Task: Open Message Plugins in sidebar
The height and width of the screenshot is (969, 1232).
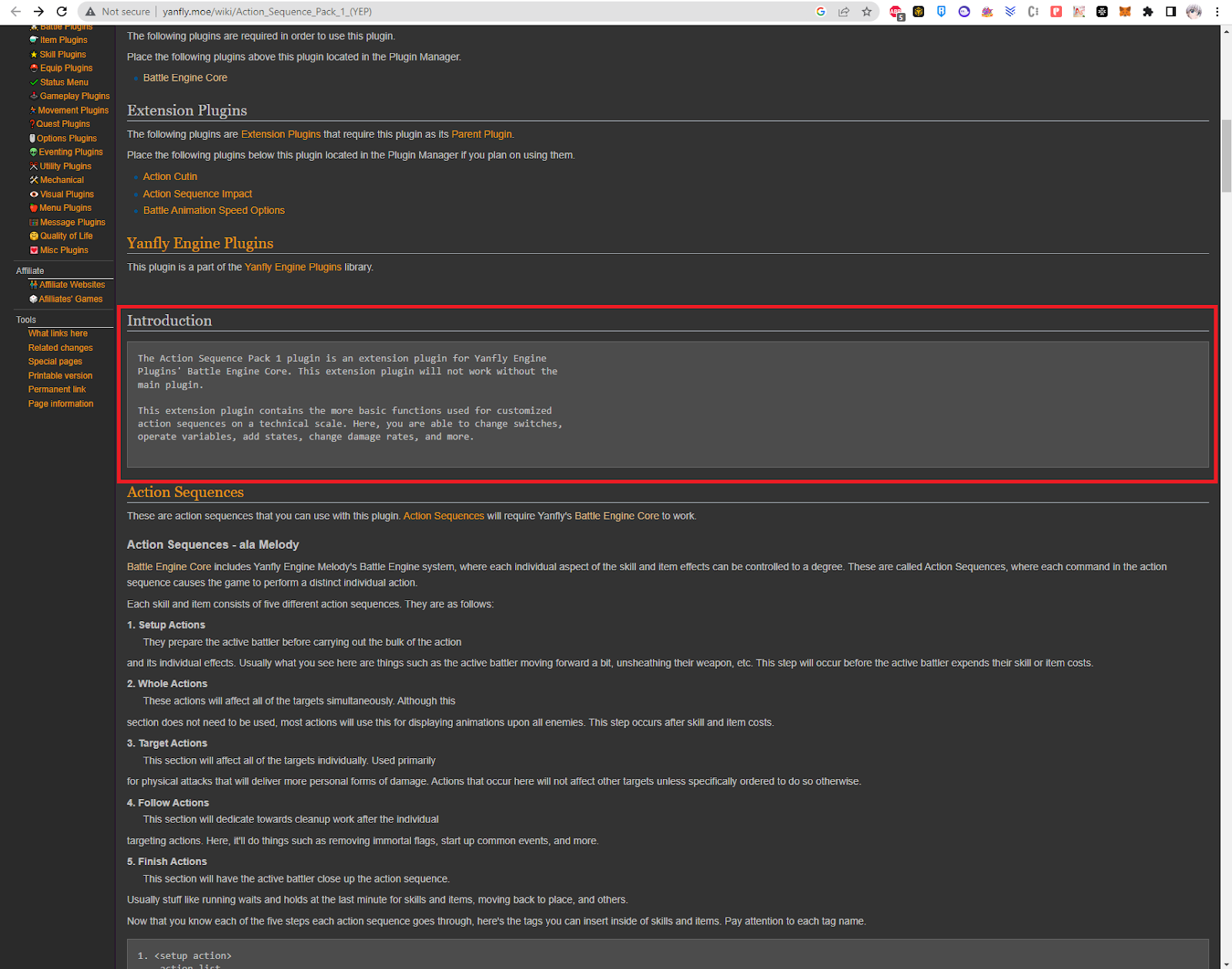Action: pyautogui.click(x=72, y=222)
